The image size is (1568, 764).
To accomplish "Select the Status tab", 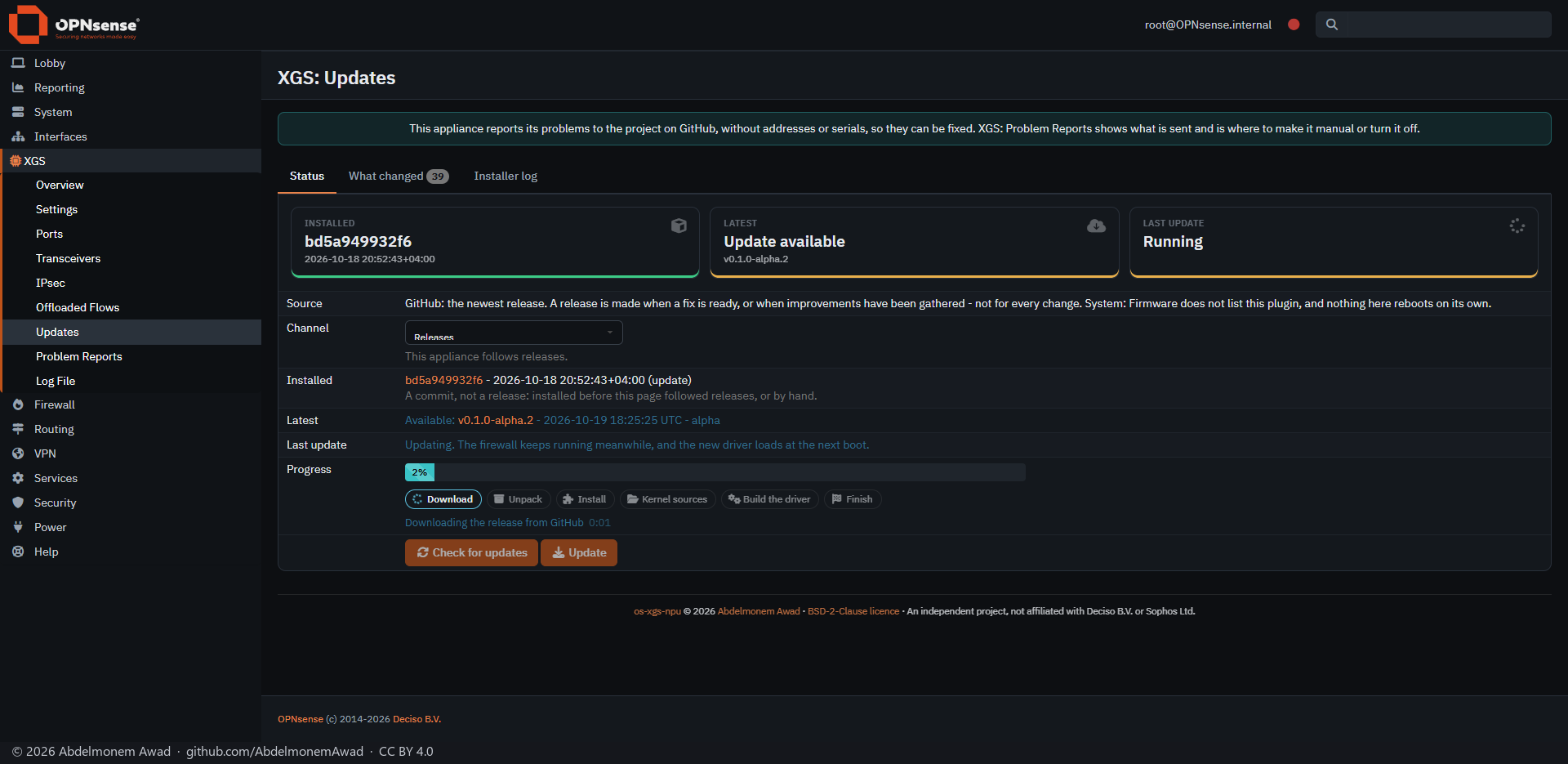I will tap(307, 176).
